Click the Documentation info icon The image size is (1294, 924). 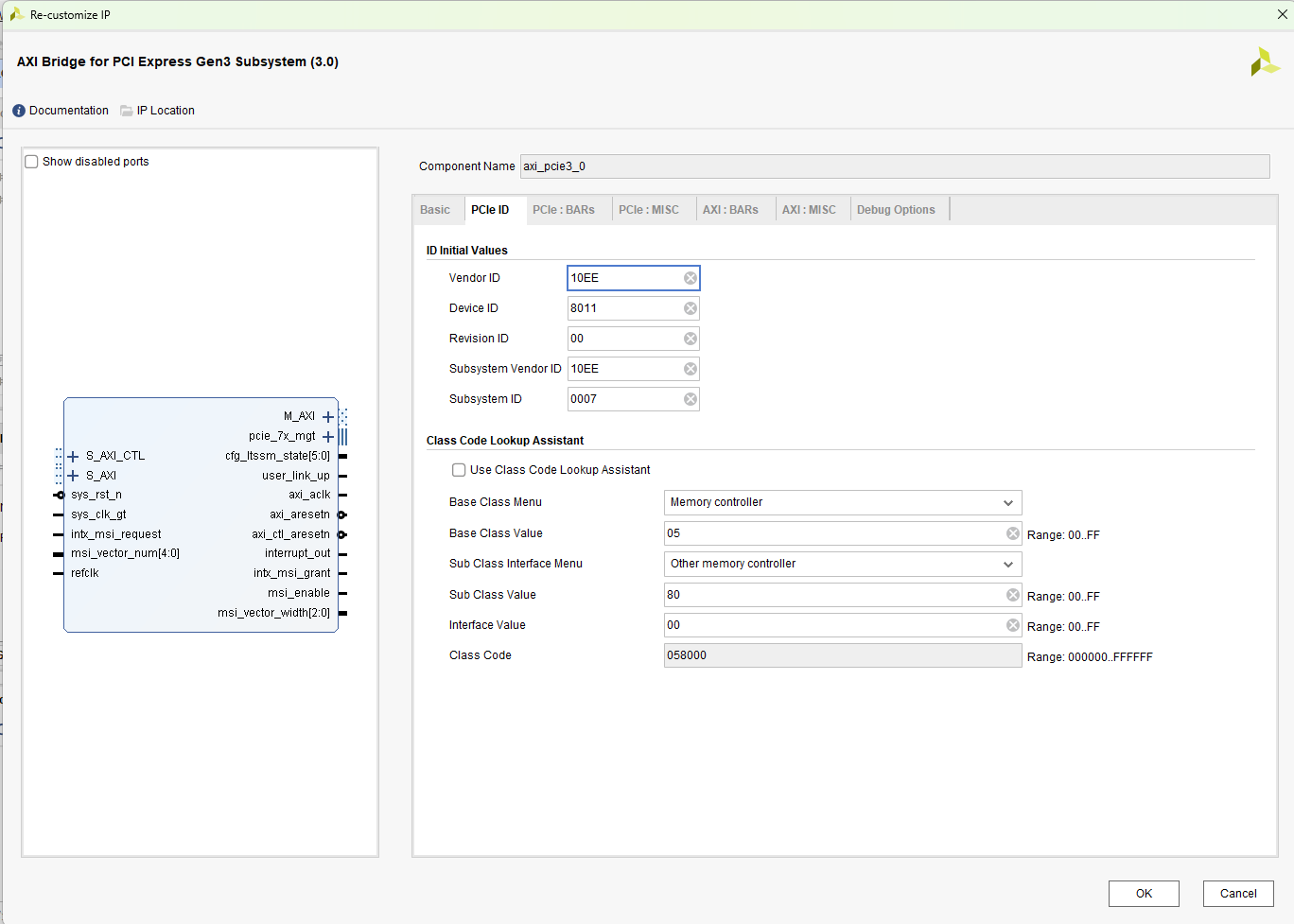[19, 111]
